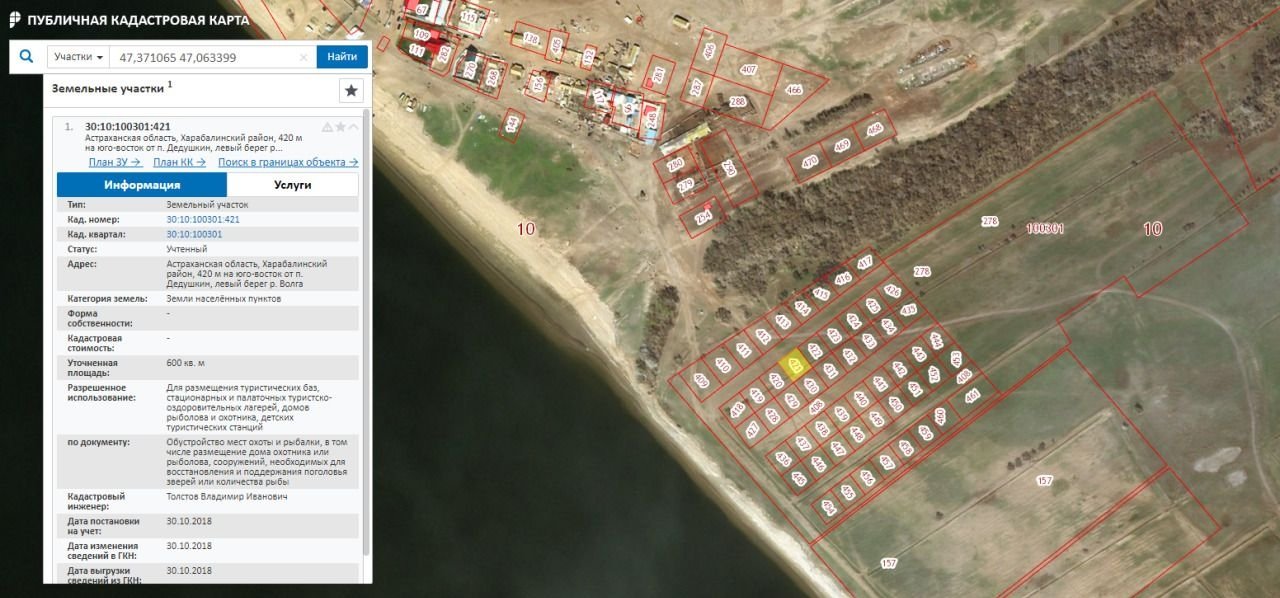Click the Rosreestr logo icon
1280x598 pixels.
(x=14, y=19)
